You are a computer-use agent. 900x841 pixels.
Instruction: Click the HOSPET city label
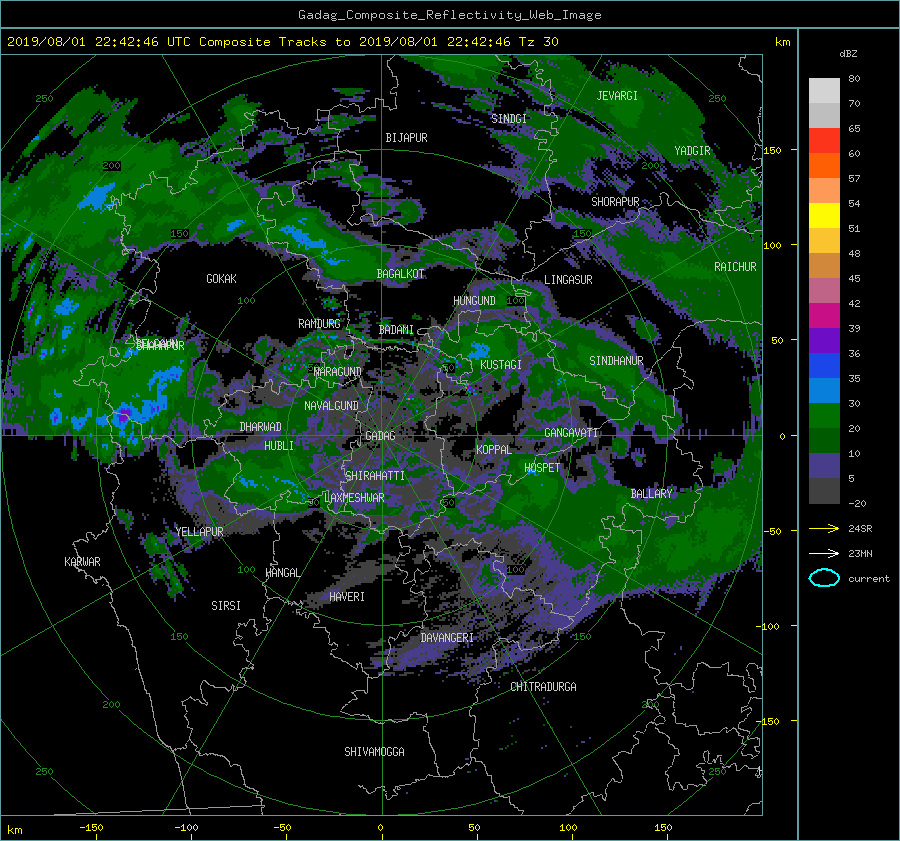coord(542,468)
